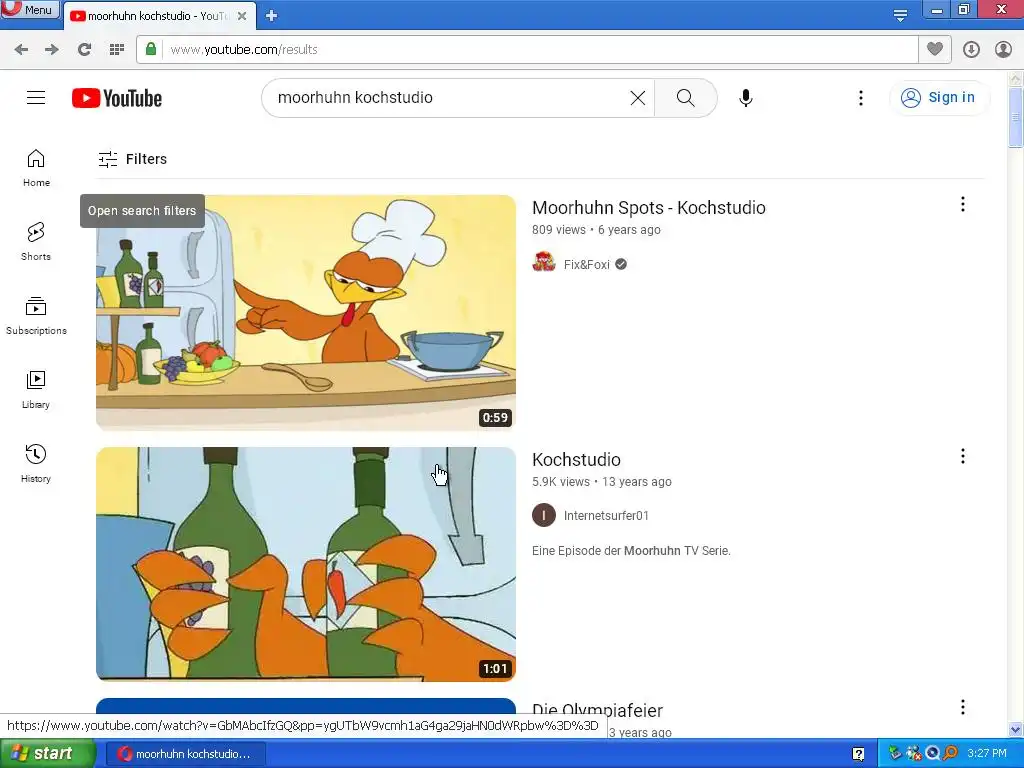Open more options for Moorhuhn Spots video
This screenshot has width=1024, height=768.
pyautogui.click(x=963, y=204)
